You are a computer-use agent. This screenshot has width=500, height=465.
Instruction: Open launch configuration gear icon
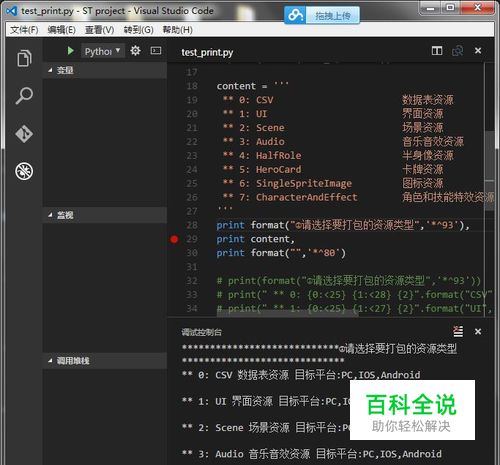(x=135, y=51)
